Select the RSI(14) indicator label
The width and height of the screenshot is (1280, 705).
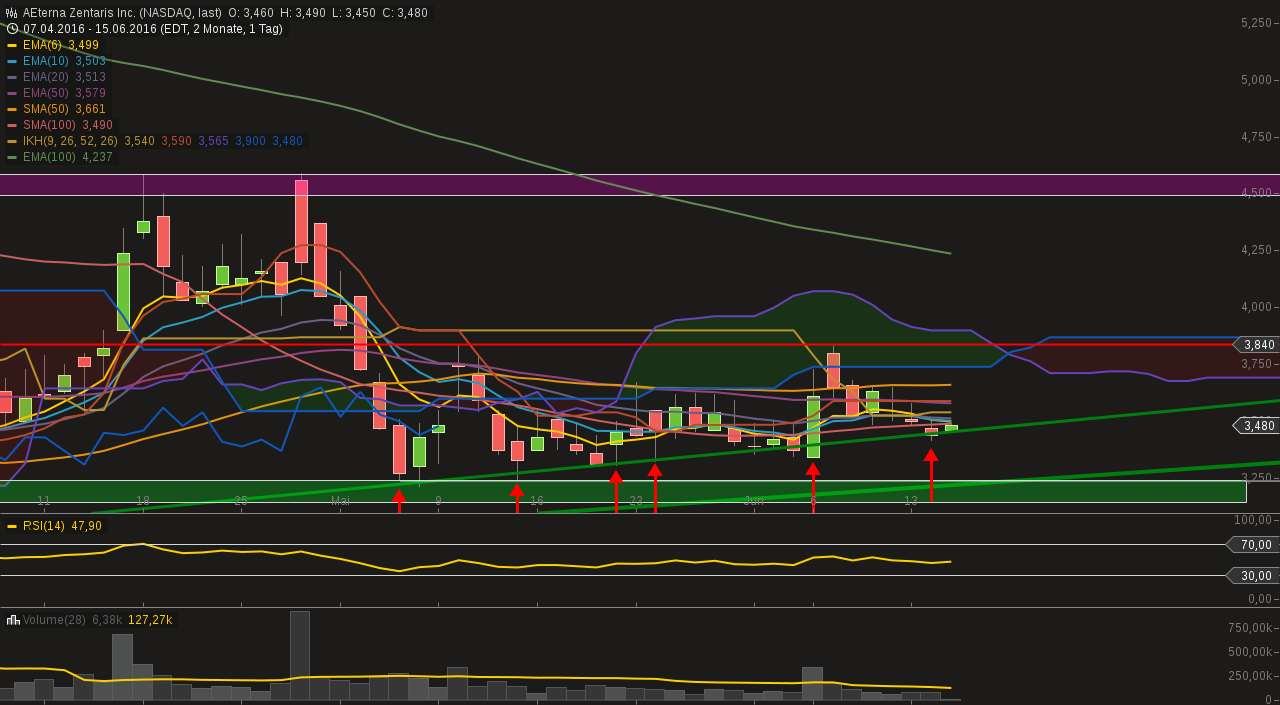coord(43,526)
